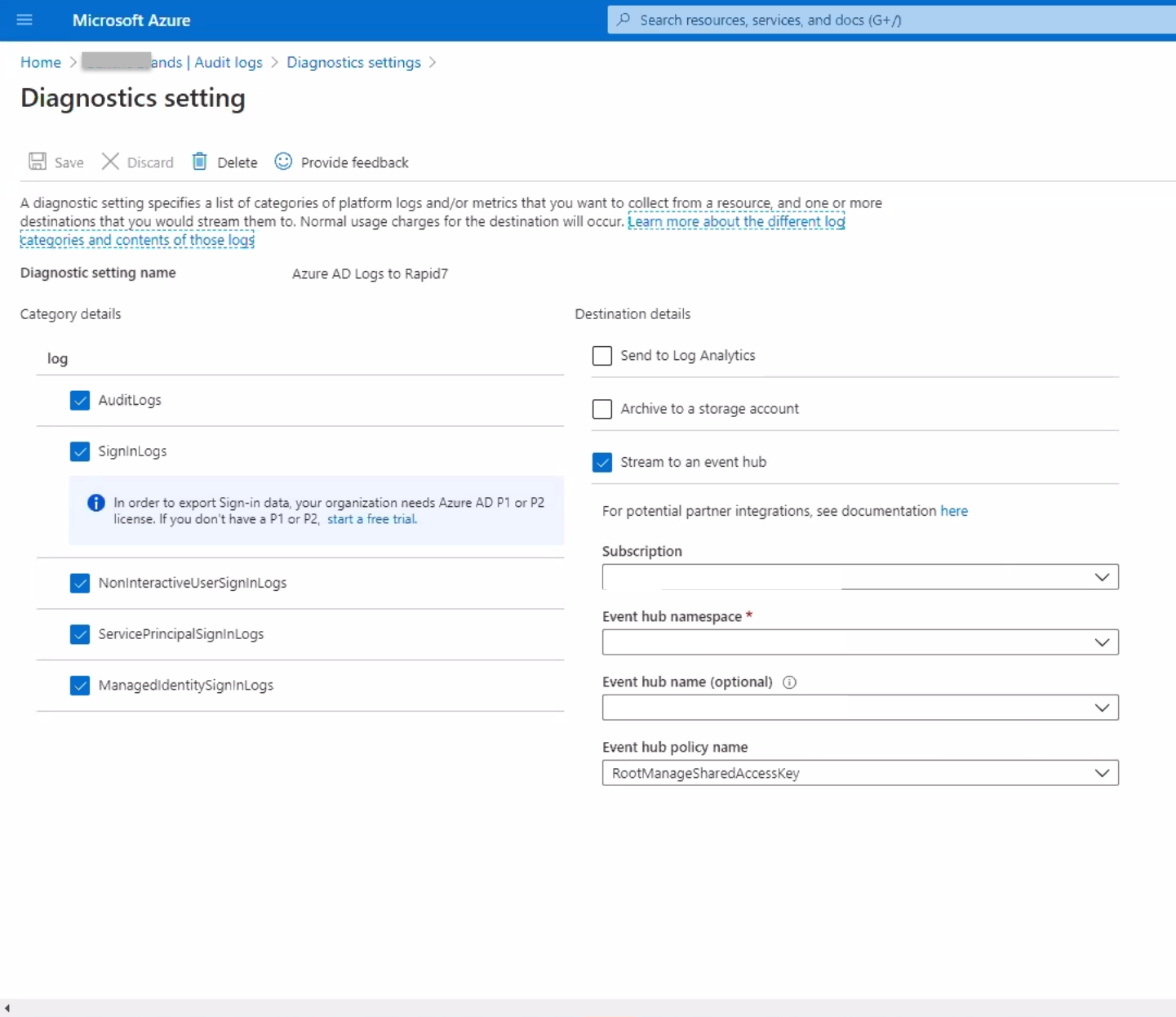This screenshot has width=1176, height=1017.
Task: Click the Discard X icon
Action: pyautogui.click(x=110, y=162)
